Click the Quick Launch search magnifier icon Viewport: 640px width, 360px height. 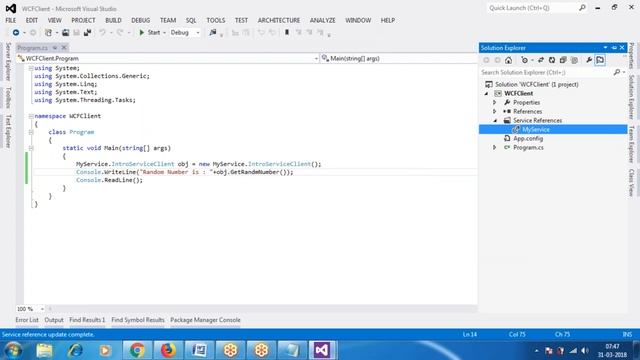(582, 8)
